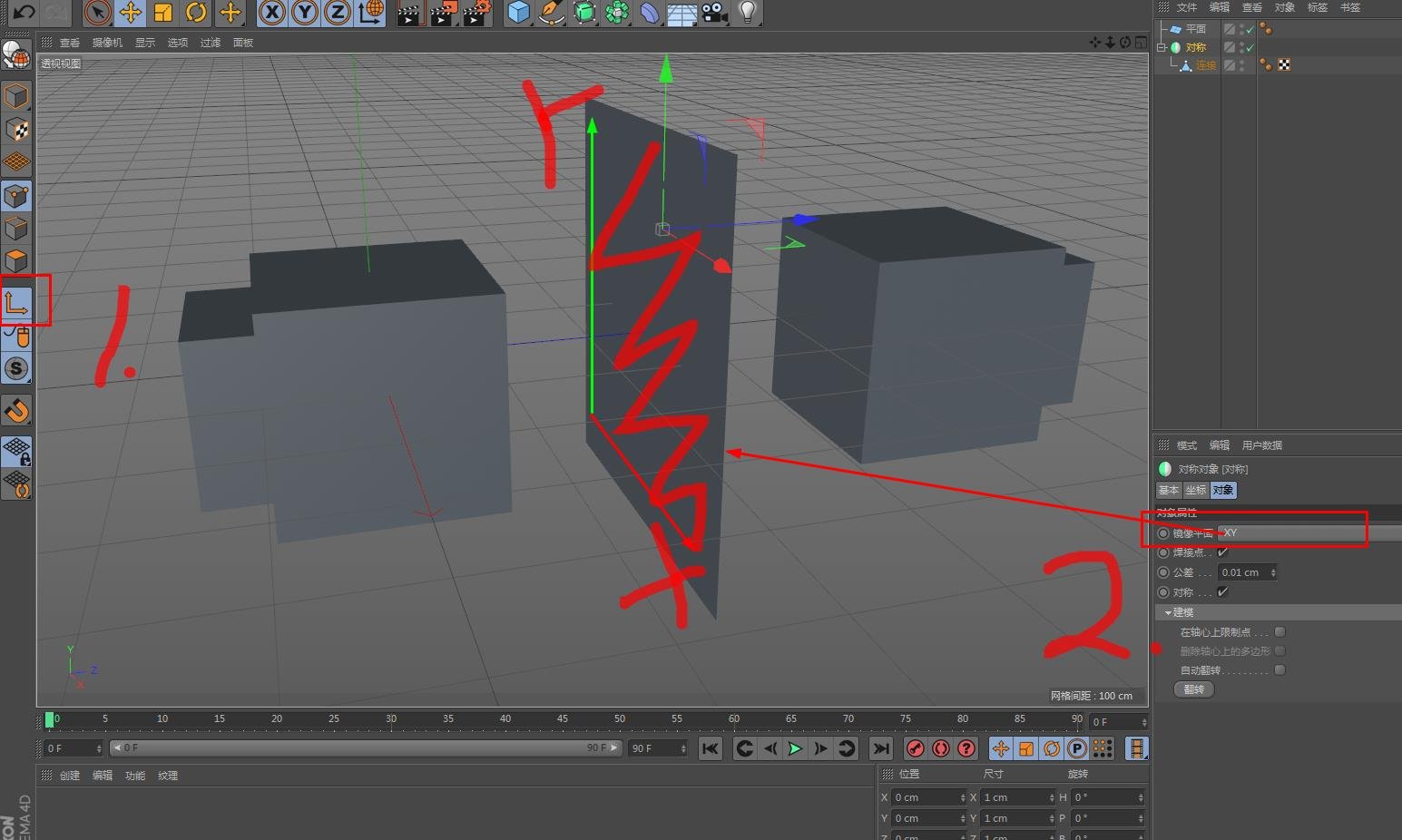Open the 摄像机 viewport menu
Image resolution: width=1402 pixels, height=840 pixels.
107,43
